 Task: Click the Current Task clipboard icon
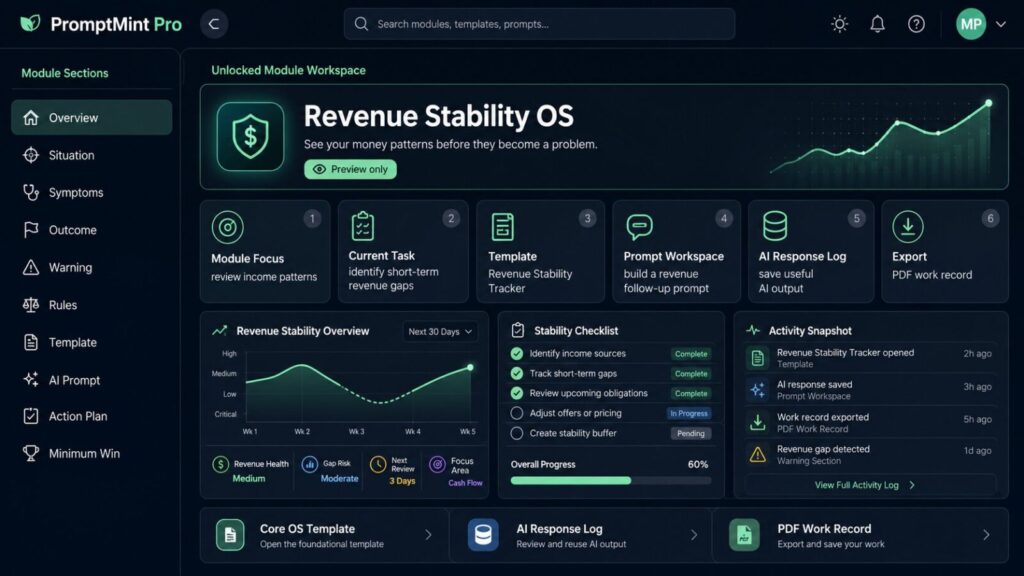[362, 226]
